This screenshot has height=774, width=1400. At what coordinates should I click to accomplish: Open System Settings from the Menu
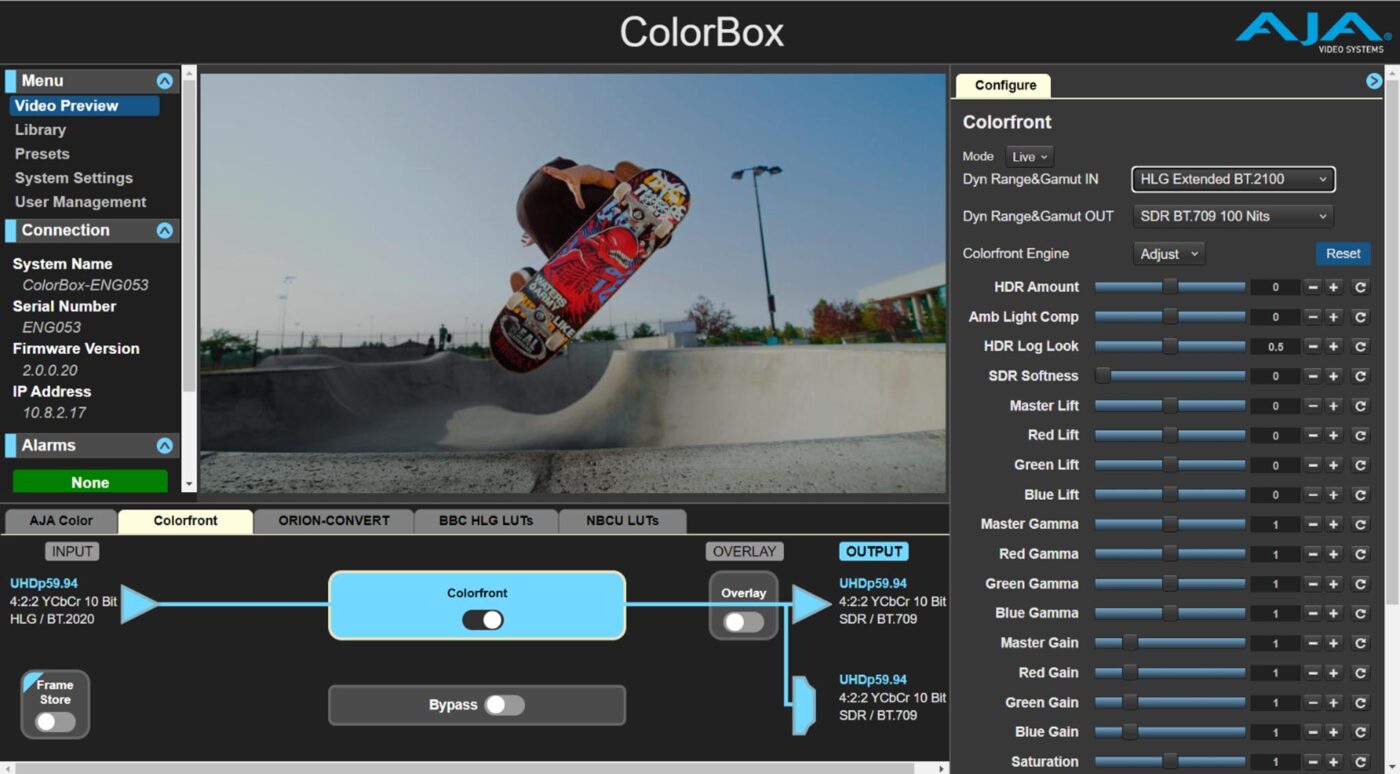(x=73, y=177)
